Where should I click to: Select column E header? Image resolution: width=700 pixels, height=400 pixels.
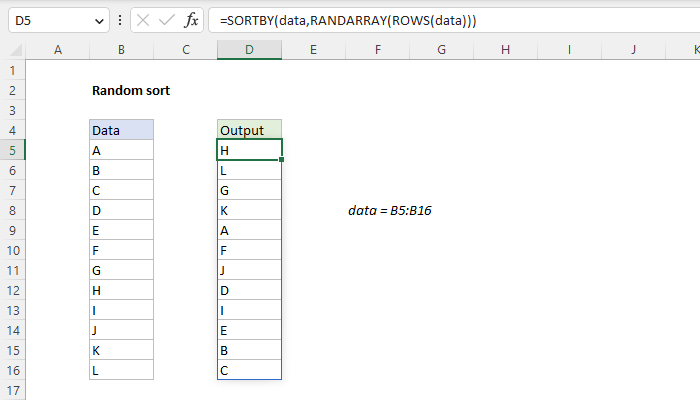click(313, 50)
